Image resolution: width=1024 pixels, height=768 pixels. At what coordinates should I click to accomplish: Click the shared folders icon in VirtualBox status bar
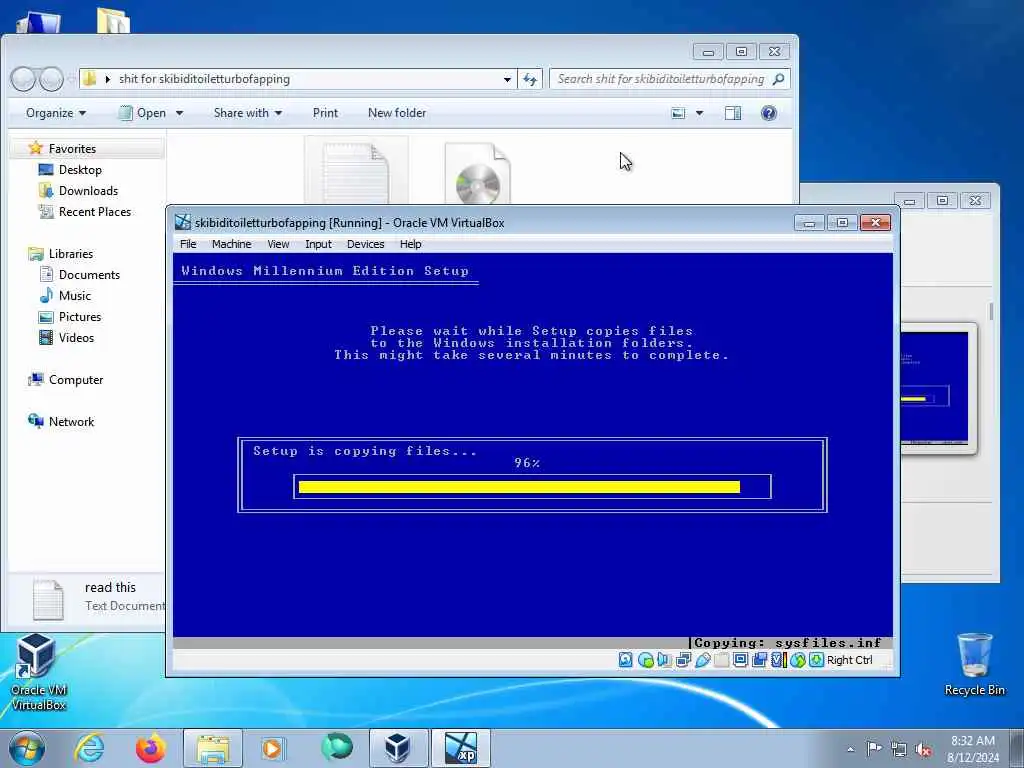pos(722,660)
